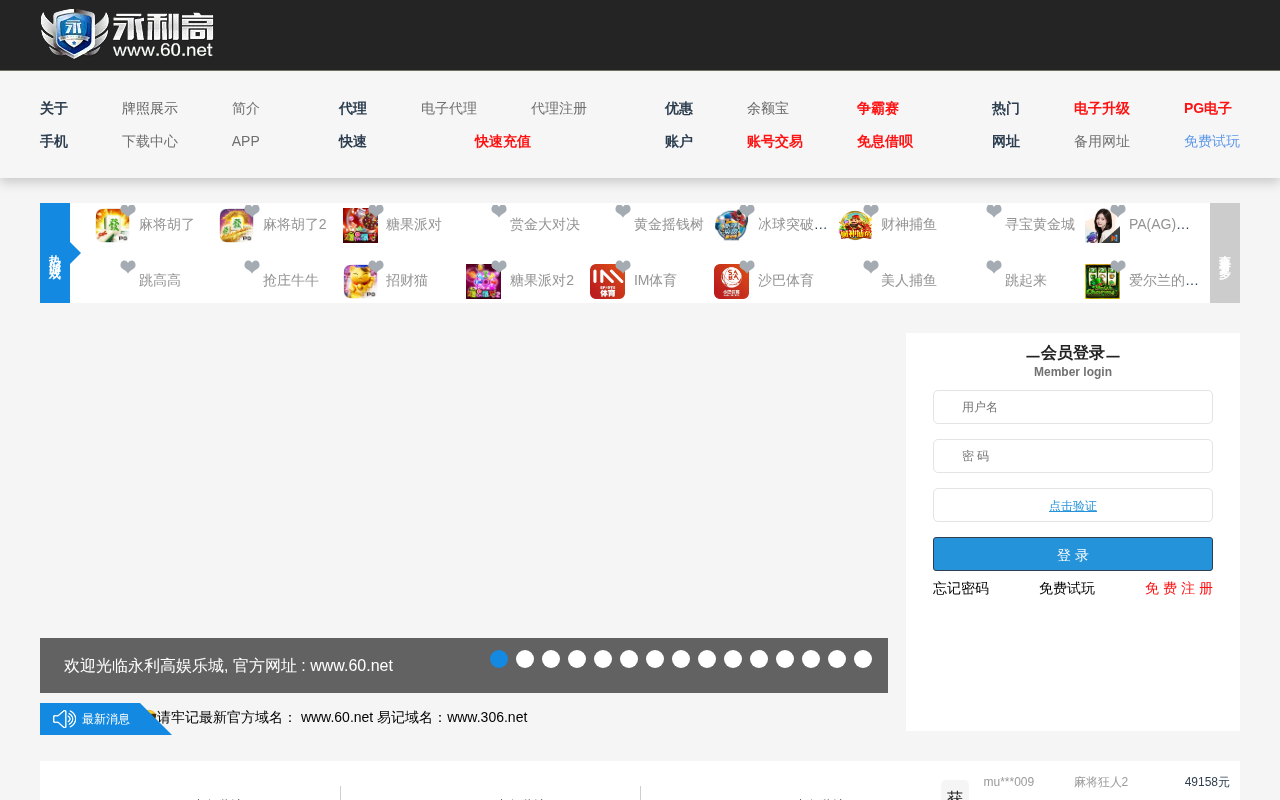This screenshot has width=1280, height=800.
Task: Click the red 快速充值 link
Action: coord(503,142)
